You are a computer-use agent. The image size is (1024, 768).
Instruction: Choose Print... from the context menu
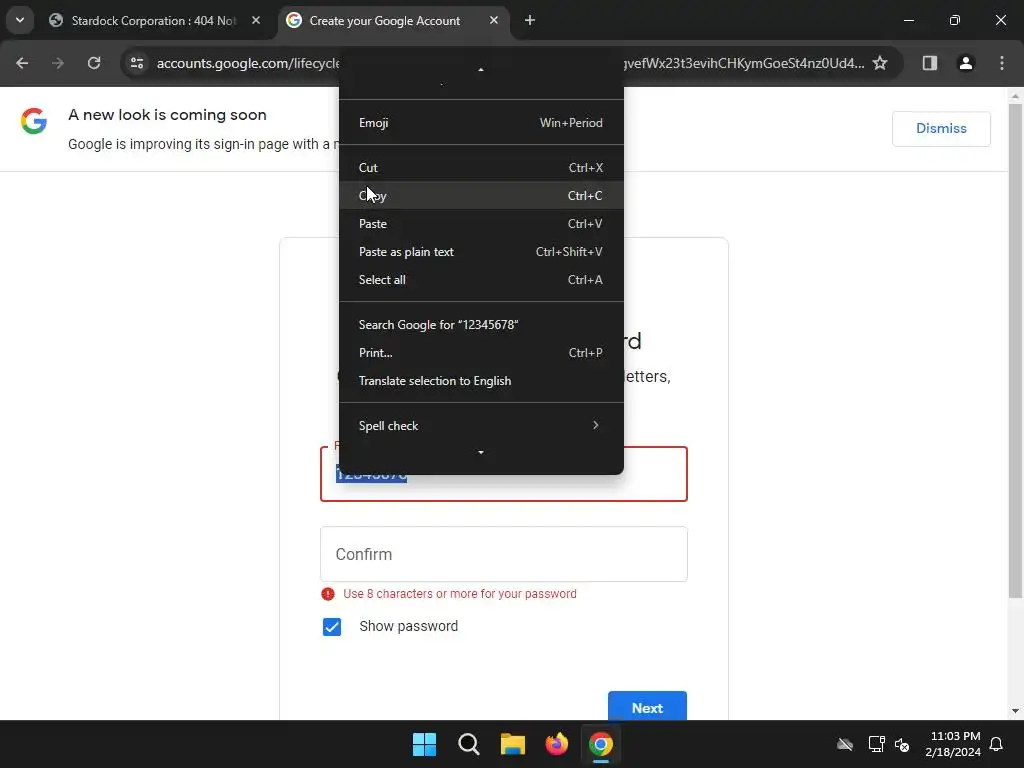pyautogui.click(x=481, y=353)
